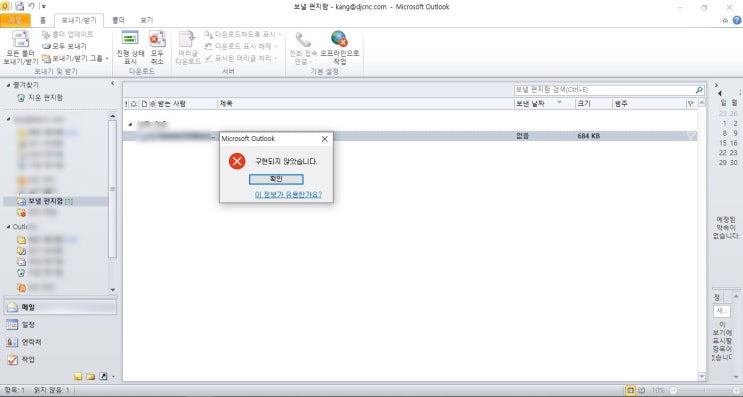Click in the 보낼 편지함 검색 field
Screen dimensions: 743x397
coord(604,90)
